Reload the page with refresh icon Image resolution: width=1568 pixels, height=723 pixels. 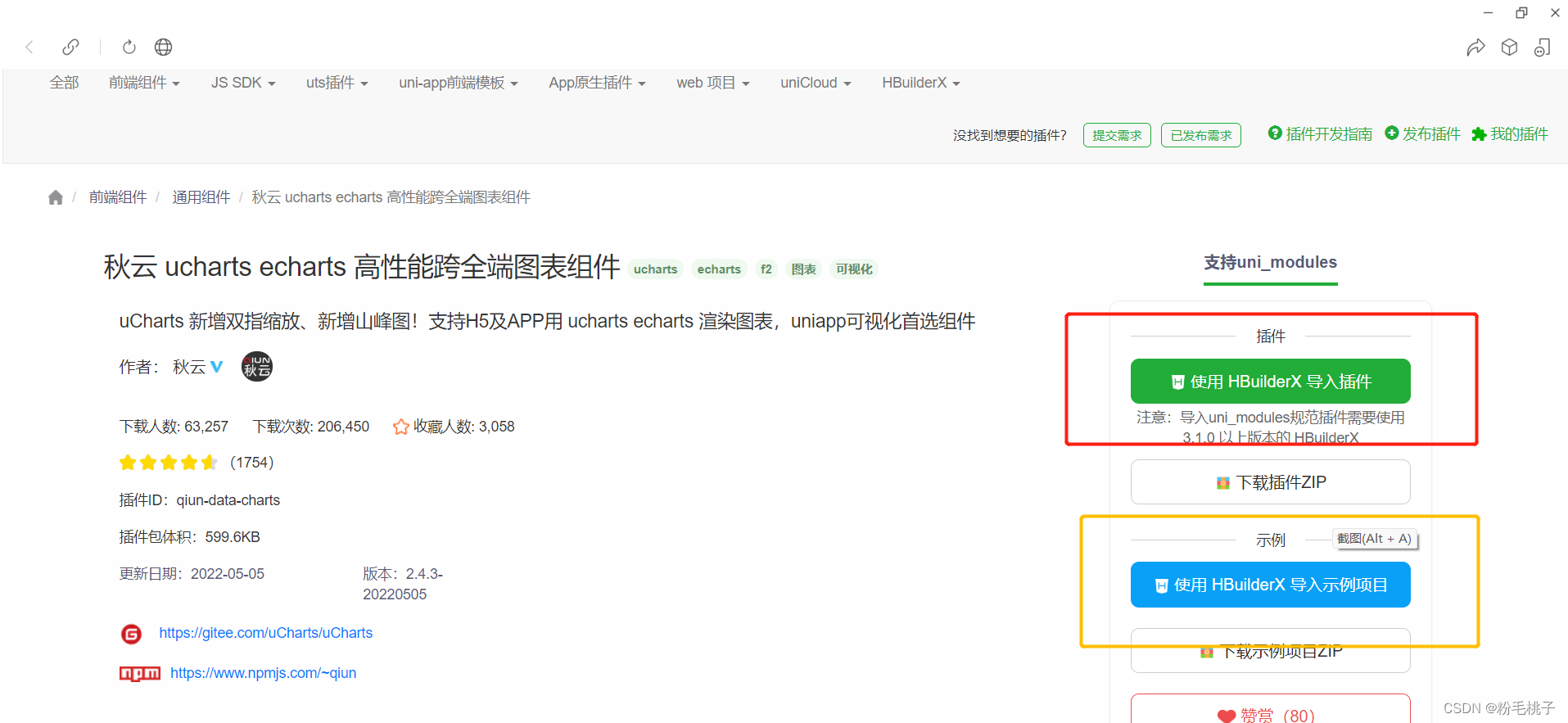tap(129, 47)
